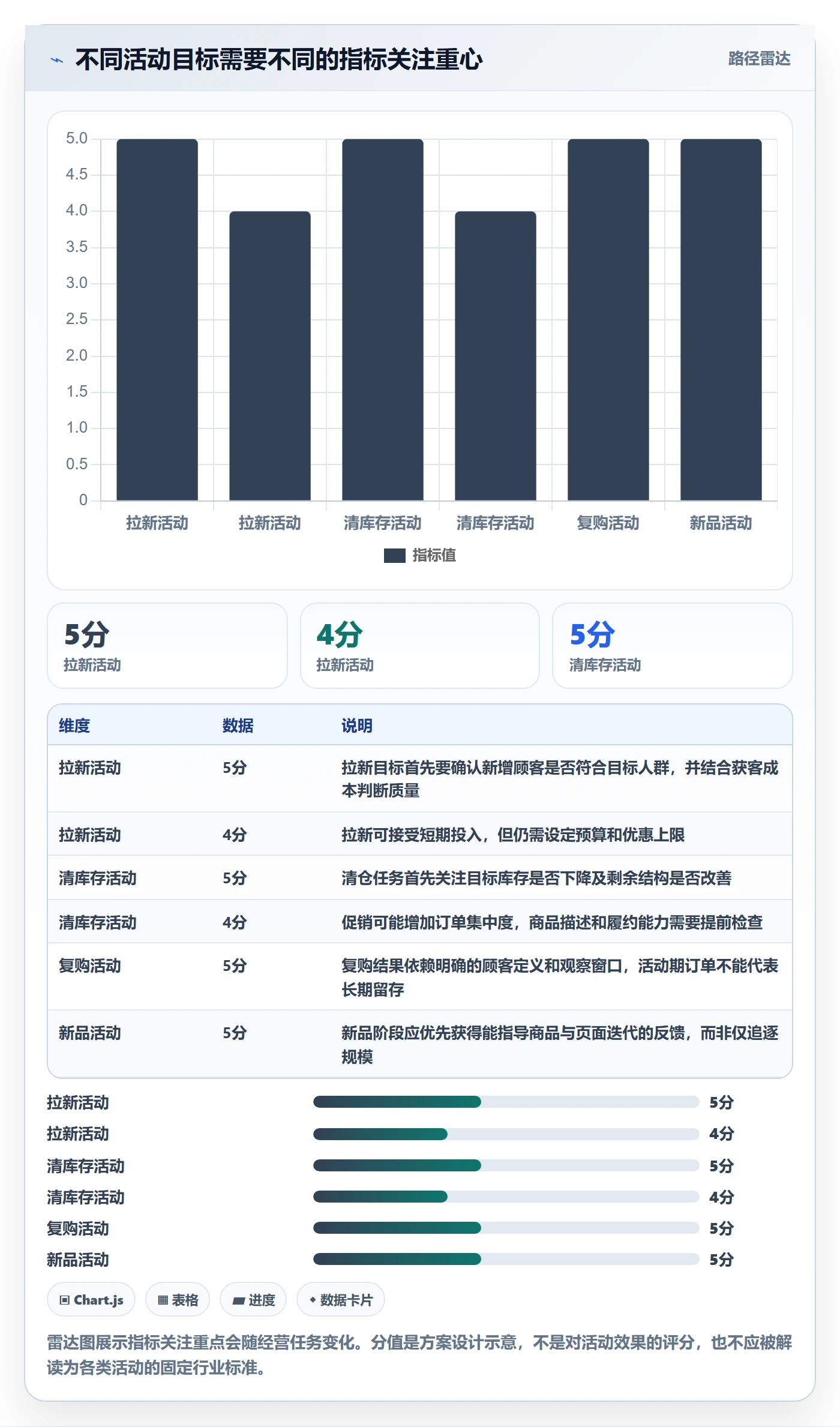
Task: Select the 进度 chip
Action: [x=253, y=1300]
